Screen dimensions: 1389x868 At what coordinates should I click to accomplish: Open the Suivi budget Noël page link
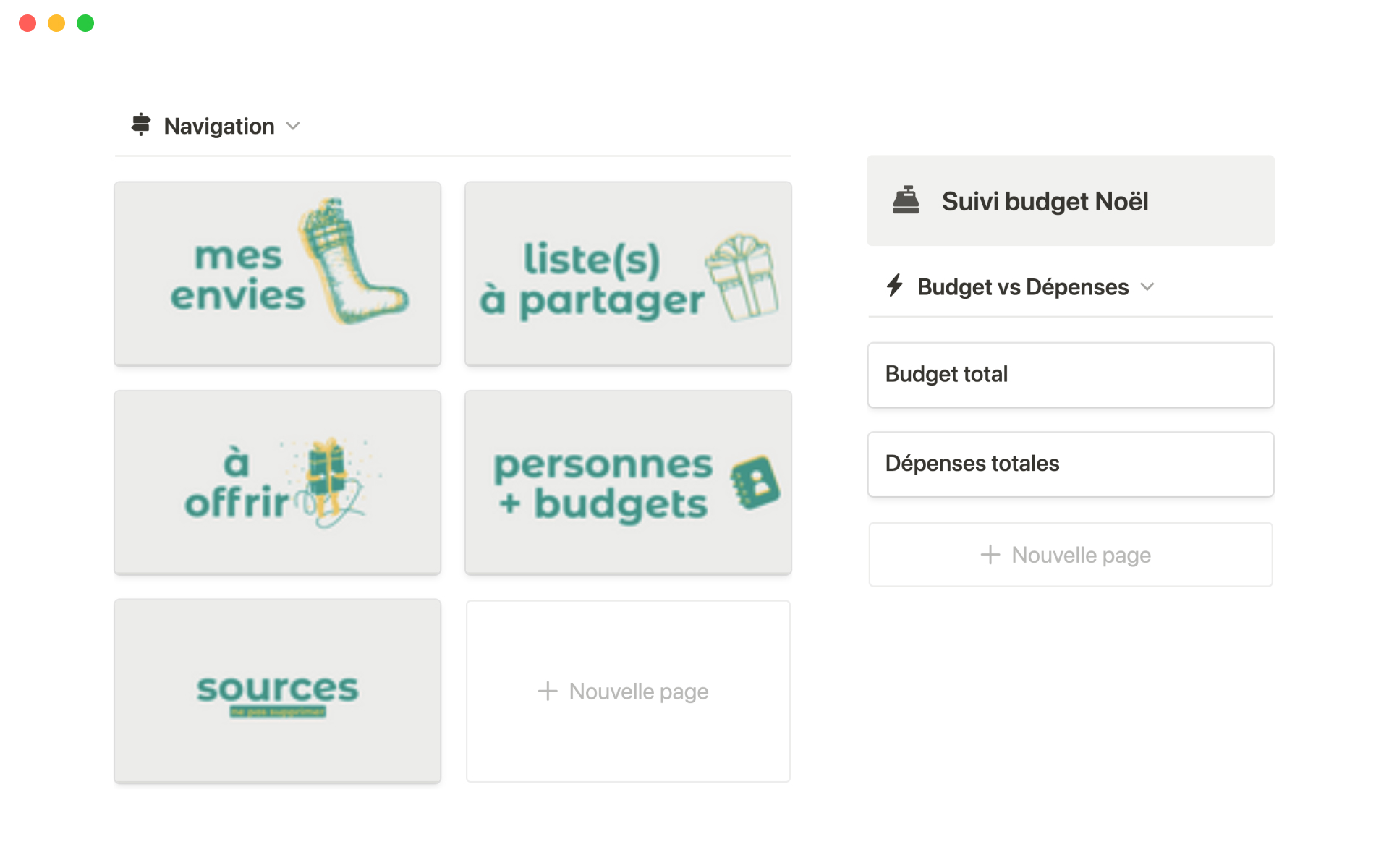coord(1045,201)
